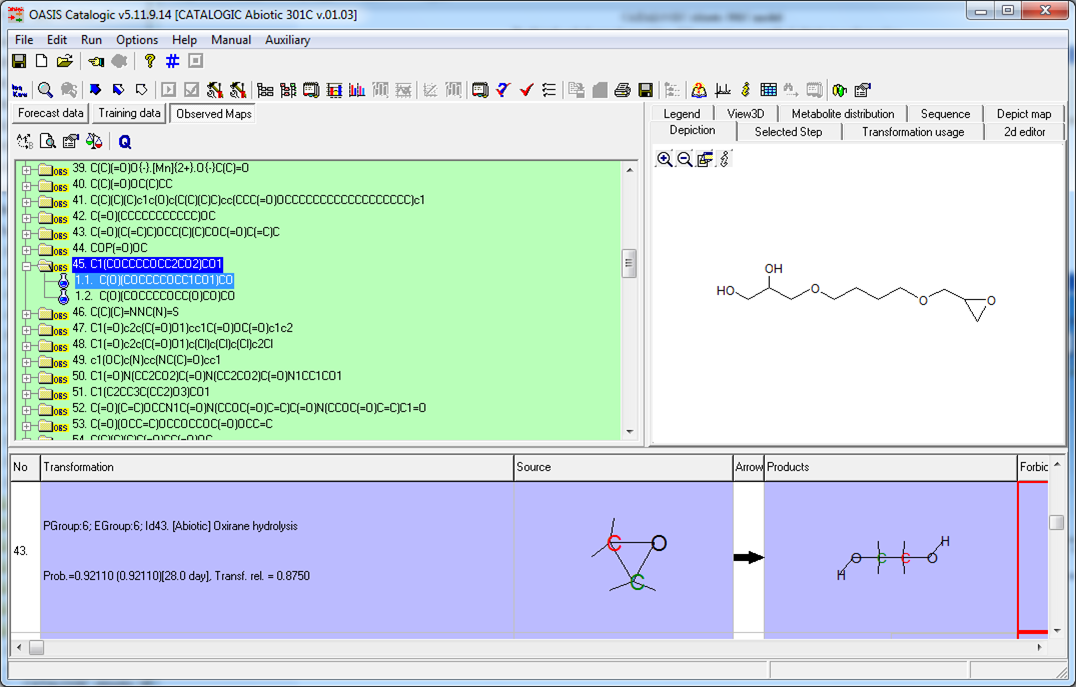Click the printer icon
This screenshot has height=687, width=1076.
(x=622, y=90)
